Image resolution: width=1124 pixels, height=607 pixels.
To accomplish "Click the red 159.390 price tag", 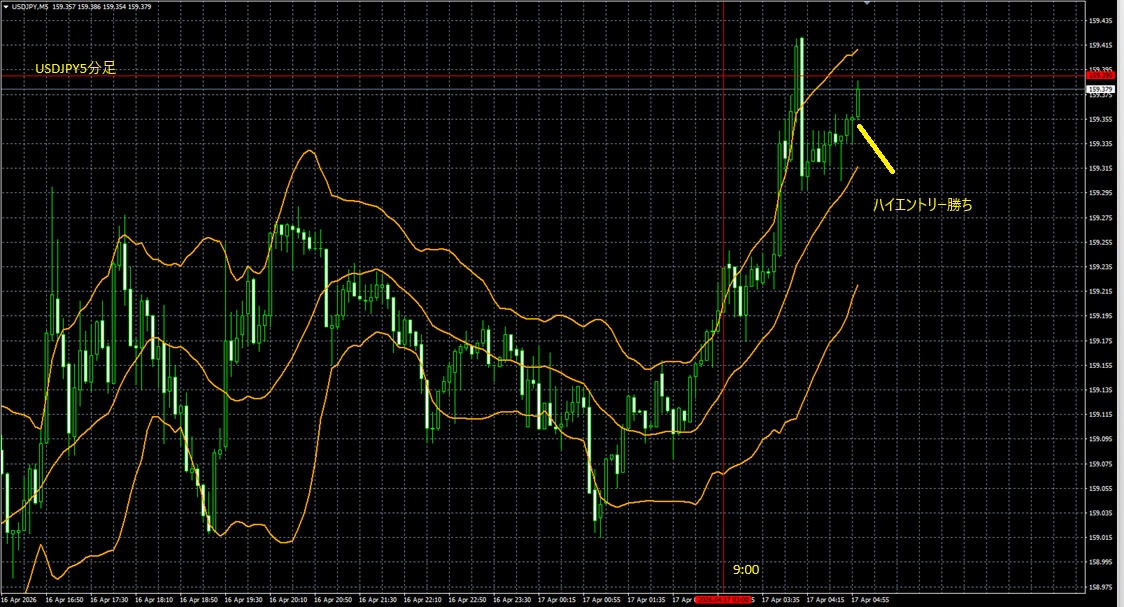I will (x=1100, y=75).
